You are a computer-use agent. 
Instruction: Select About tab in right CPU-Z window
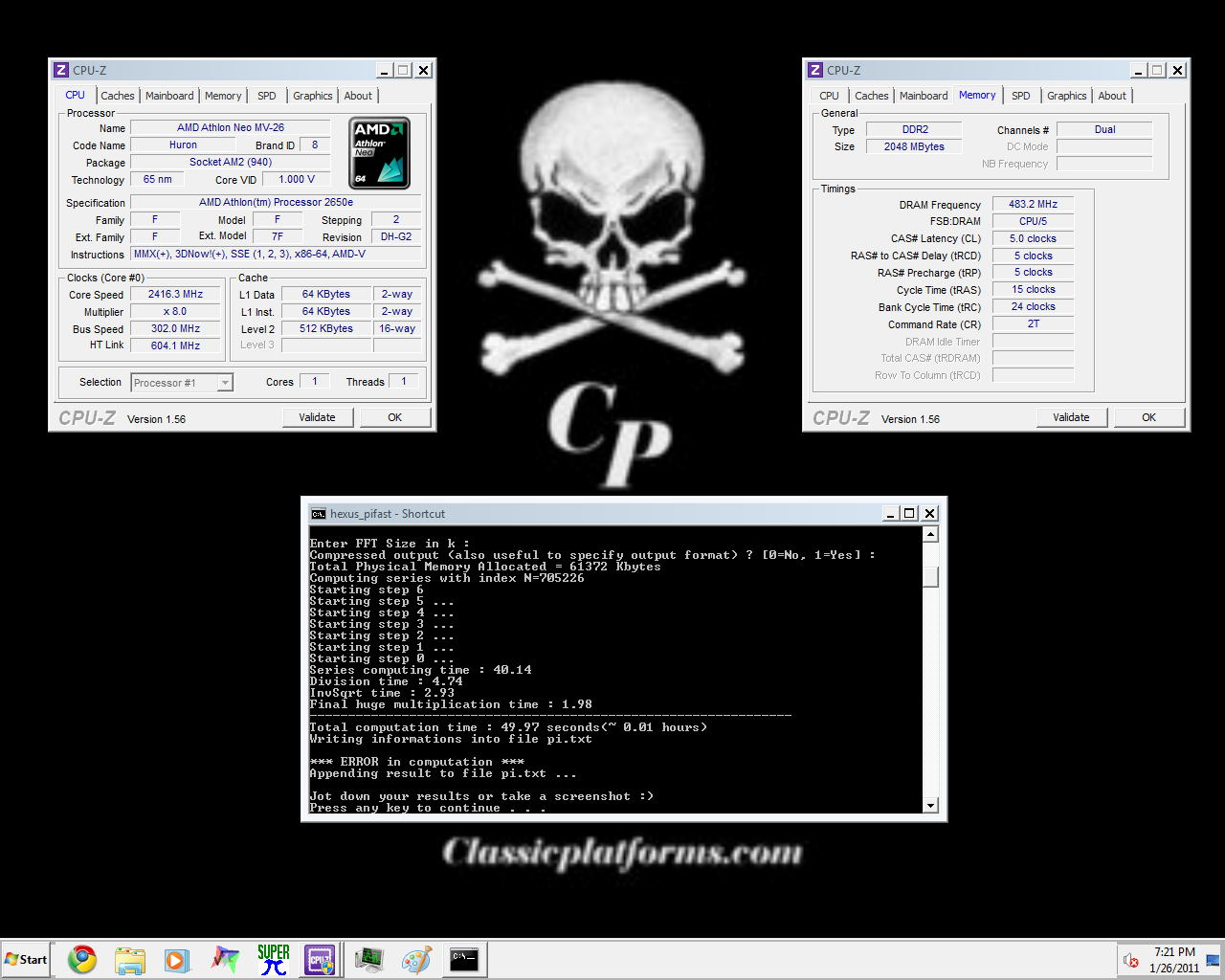coord(1112,96)
